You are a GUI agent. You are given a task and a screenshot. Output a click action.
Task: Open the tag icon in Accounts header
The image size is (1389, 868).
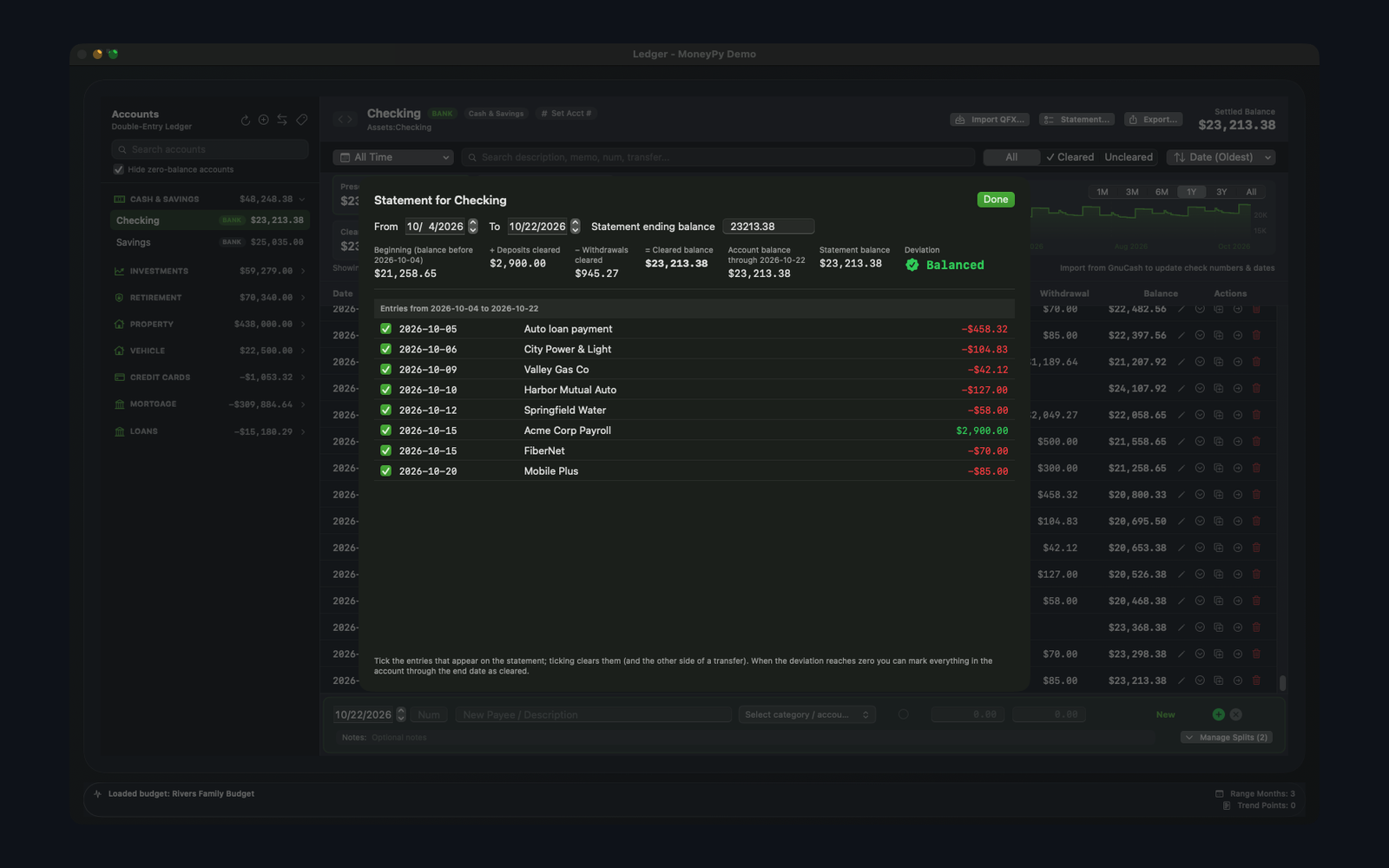pos(302,120)
